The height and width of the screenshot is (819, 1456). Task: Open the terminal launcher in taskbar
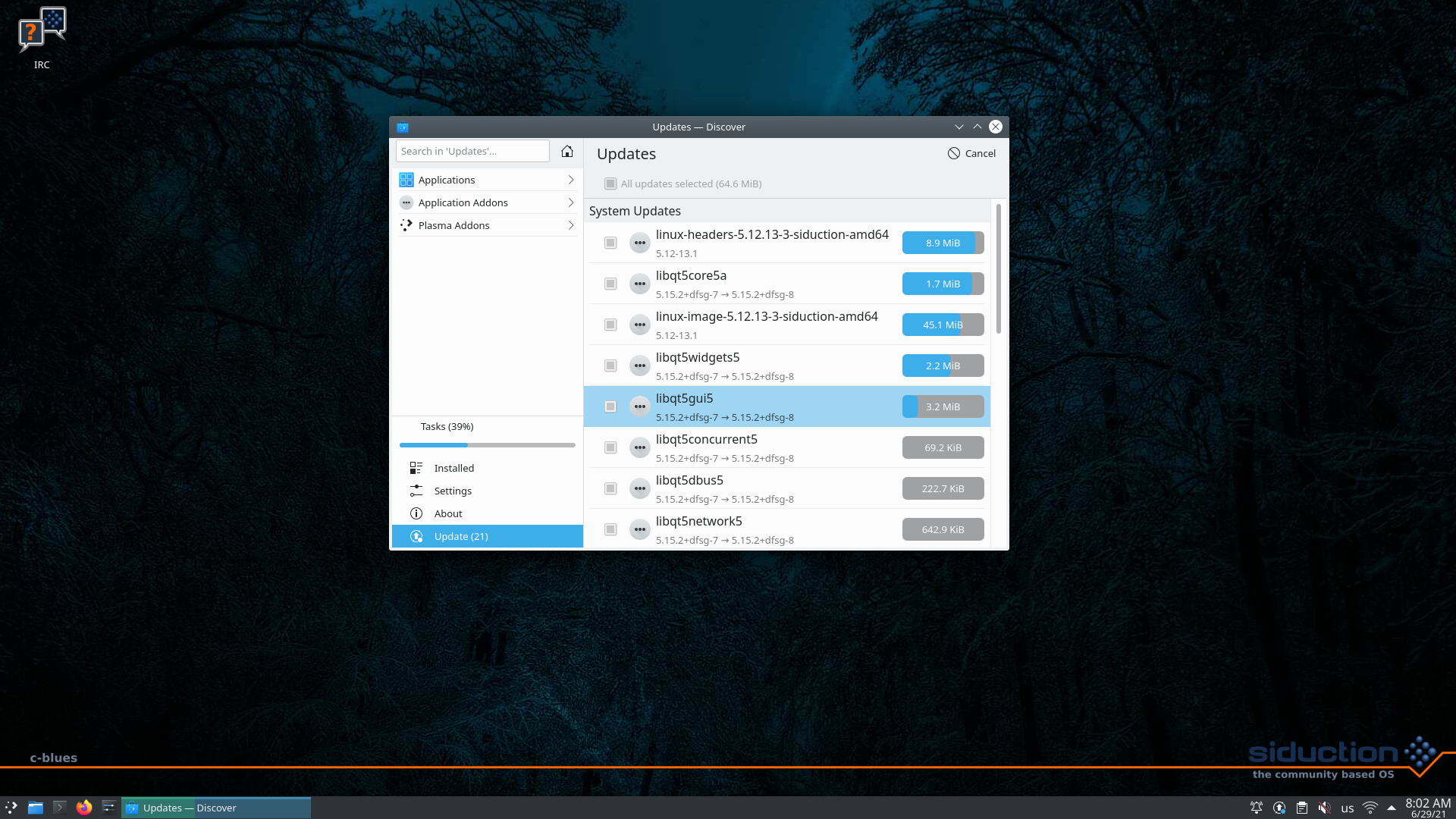[x=60, y=808]
